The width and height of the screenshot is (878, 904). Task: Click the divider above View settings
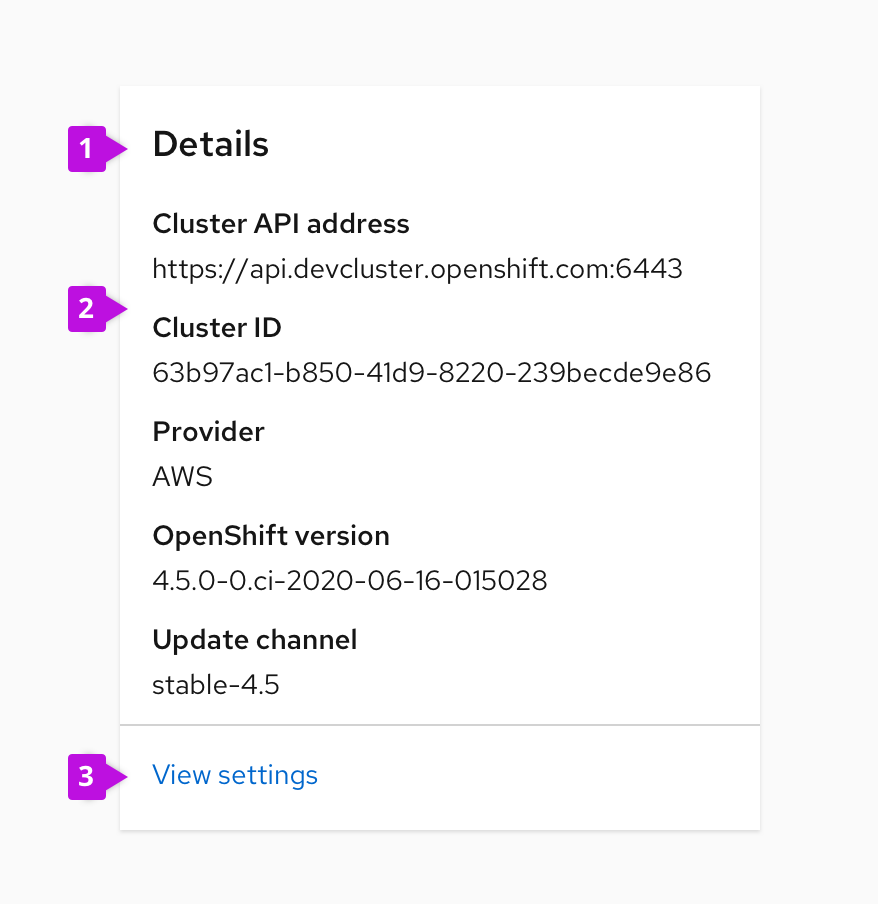point(440,724)
